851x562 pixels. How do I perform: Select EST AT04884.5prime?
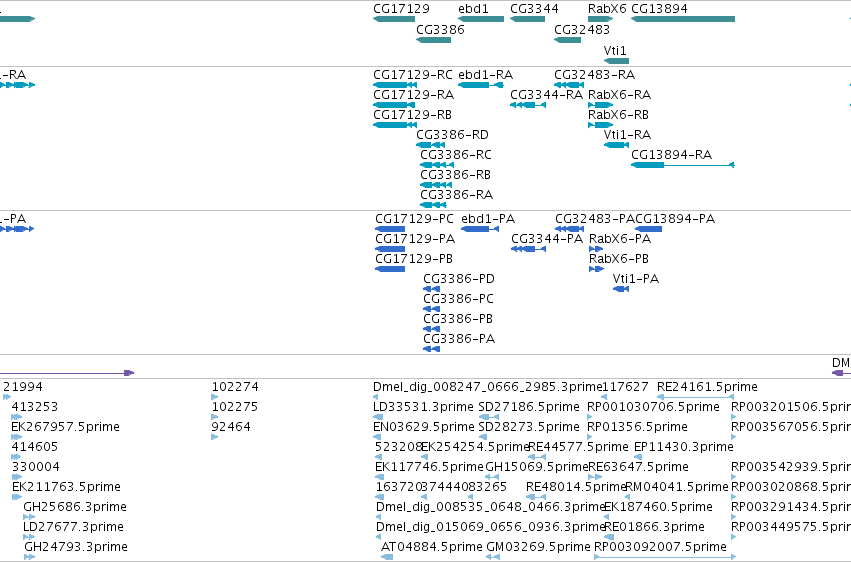[x=387, y=557]
